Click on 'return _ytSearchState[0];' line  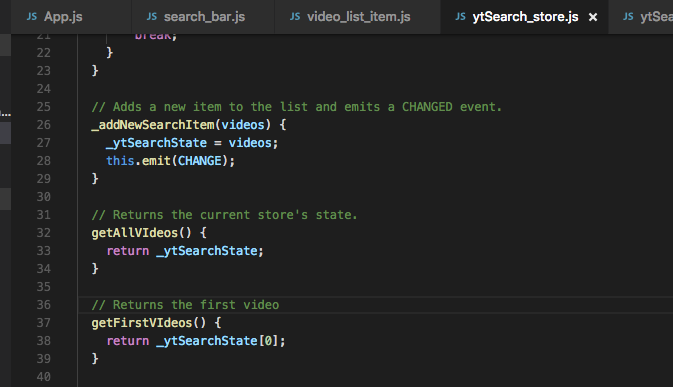click(x=196, y=341)
